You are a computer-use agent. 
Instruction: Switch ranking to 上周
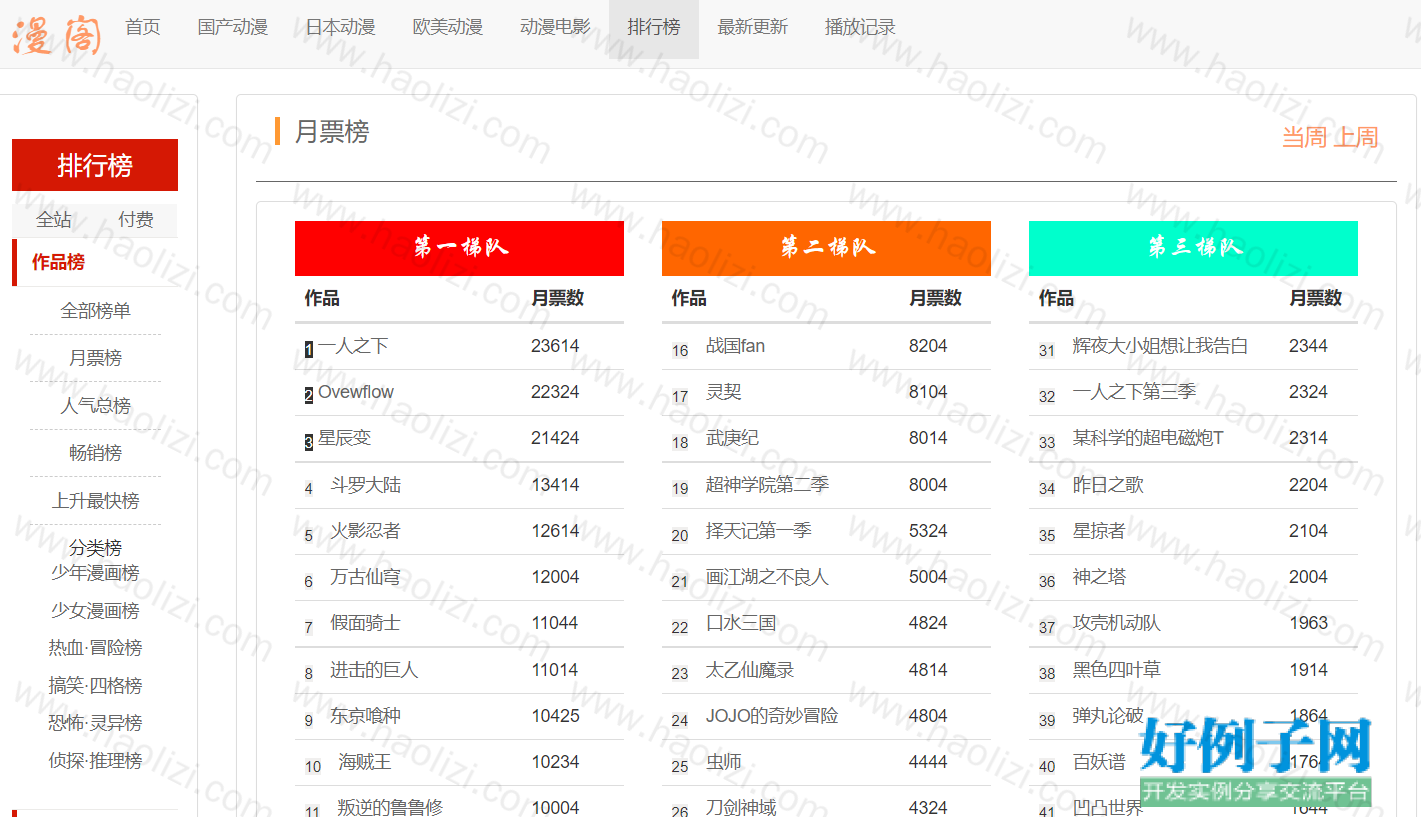[1356, 137]
